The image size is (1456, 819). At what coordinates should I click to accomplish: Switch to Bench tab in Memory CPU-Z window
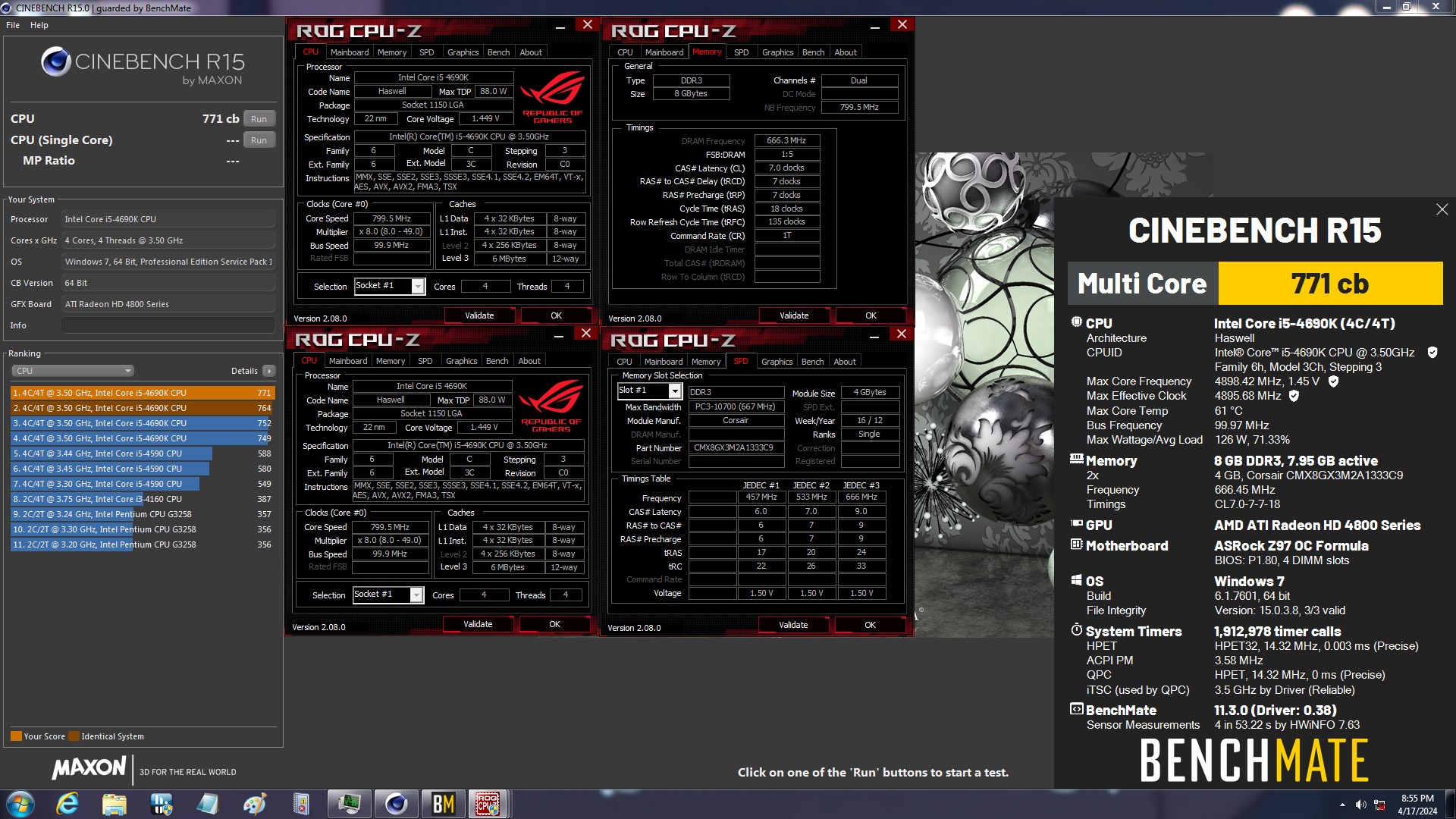(x=813, y=52)
